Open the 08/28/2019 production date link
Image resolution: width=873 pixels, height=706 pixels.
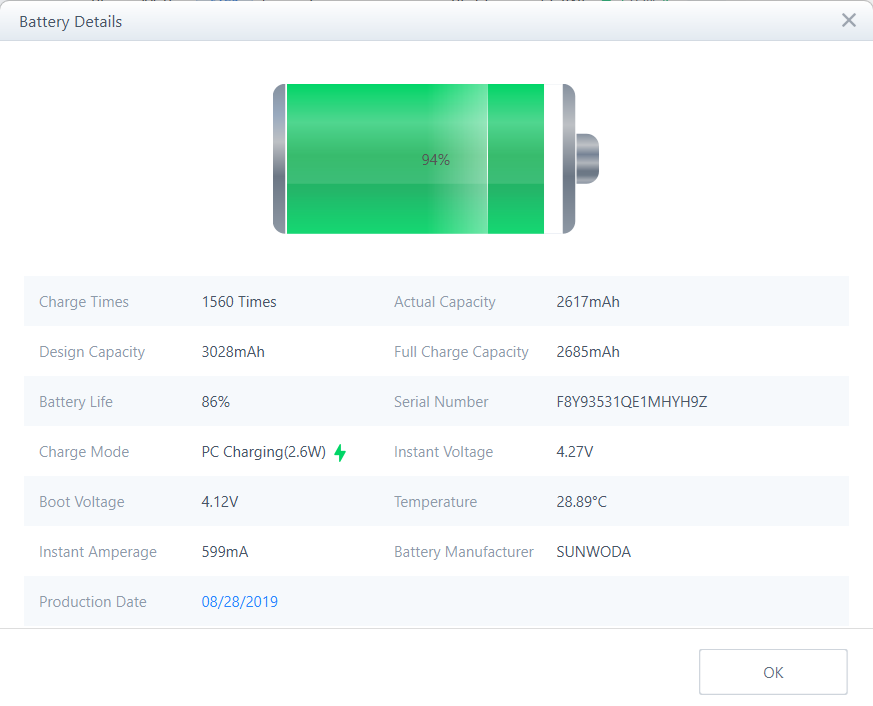click(x=240, y=602)
